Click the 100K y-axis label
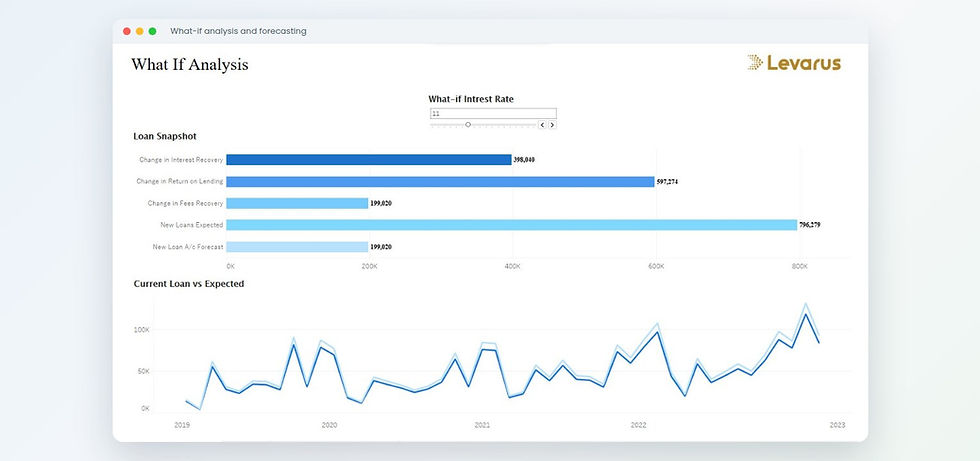980x461 pixels. click(142, 330)
